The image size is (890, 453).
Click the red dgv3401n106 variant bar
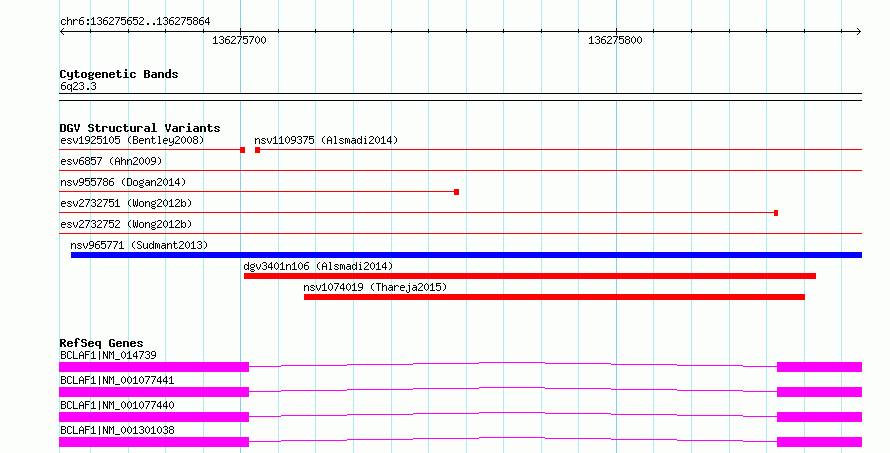(x=530, y=276)
